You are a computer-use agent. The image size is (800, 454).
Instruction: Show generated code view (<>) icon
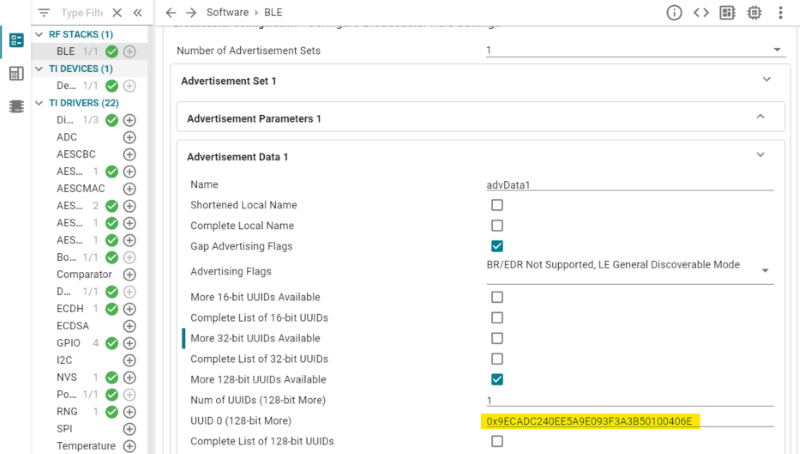click(x=702, y=13)
